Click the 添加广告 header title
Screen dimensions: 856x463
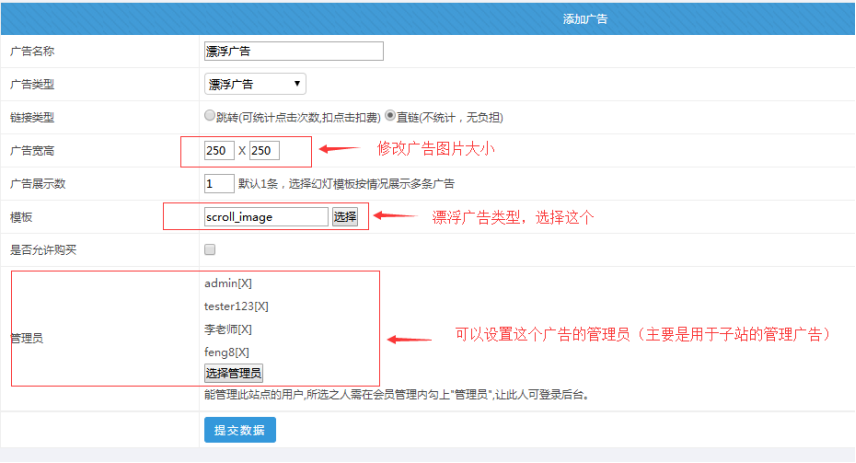coord(585,18)
